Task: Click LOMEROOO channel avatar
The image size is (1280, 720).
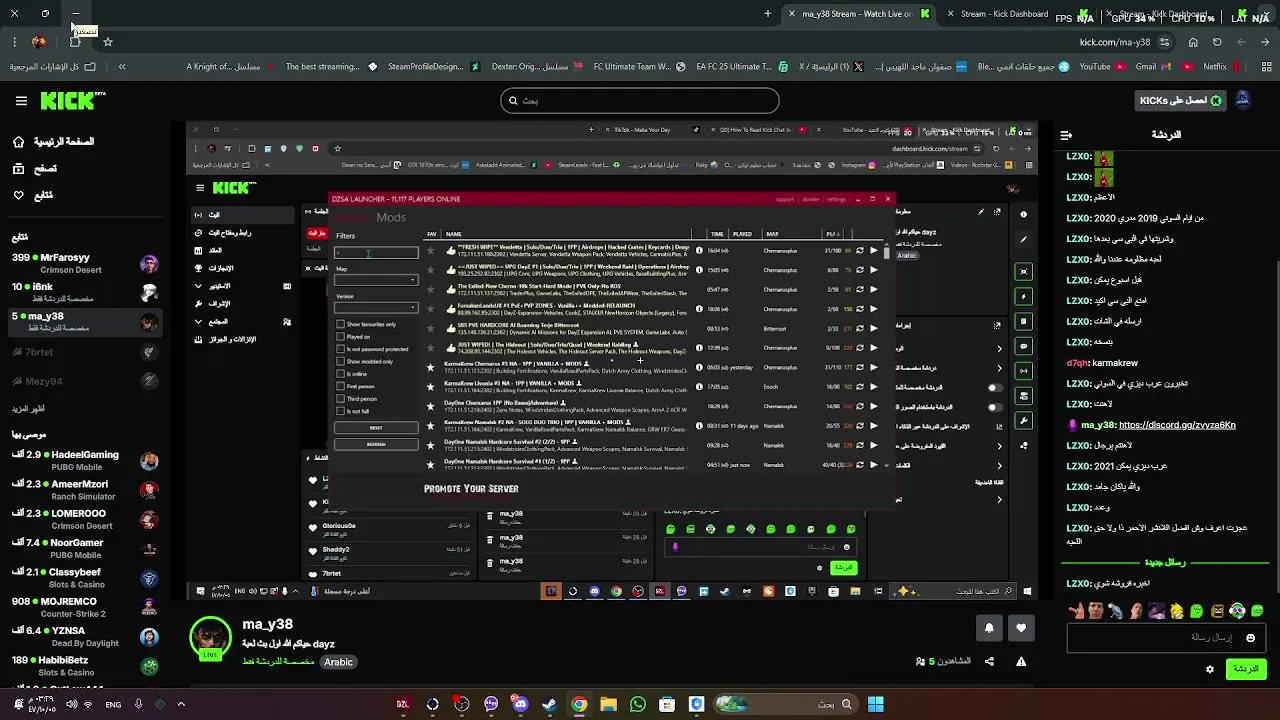Action: click(x=149, y=520)
